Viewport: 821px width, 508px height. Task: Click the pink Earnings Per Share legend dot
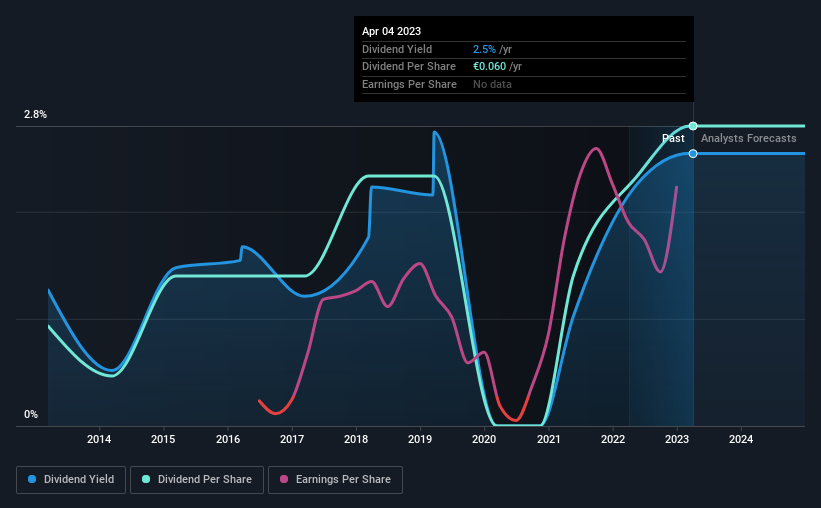284,479
